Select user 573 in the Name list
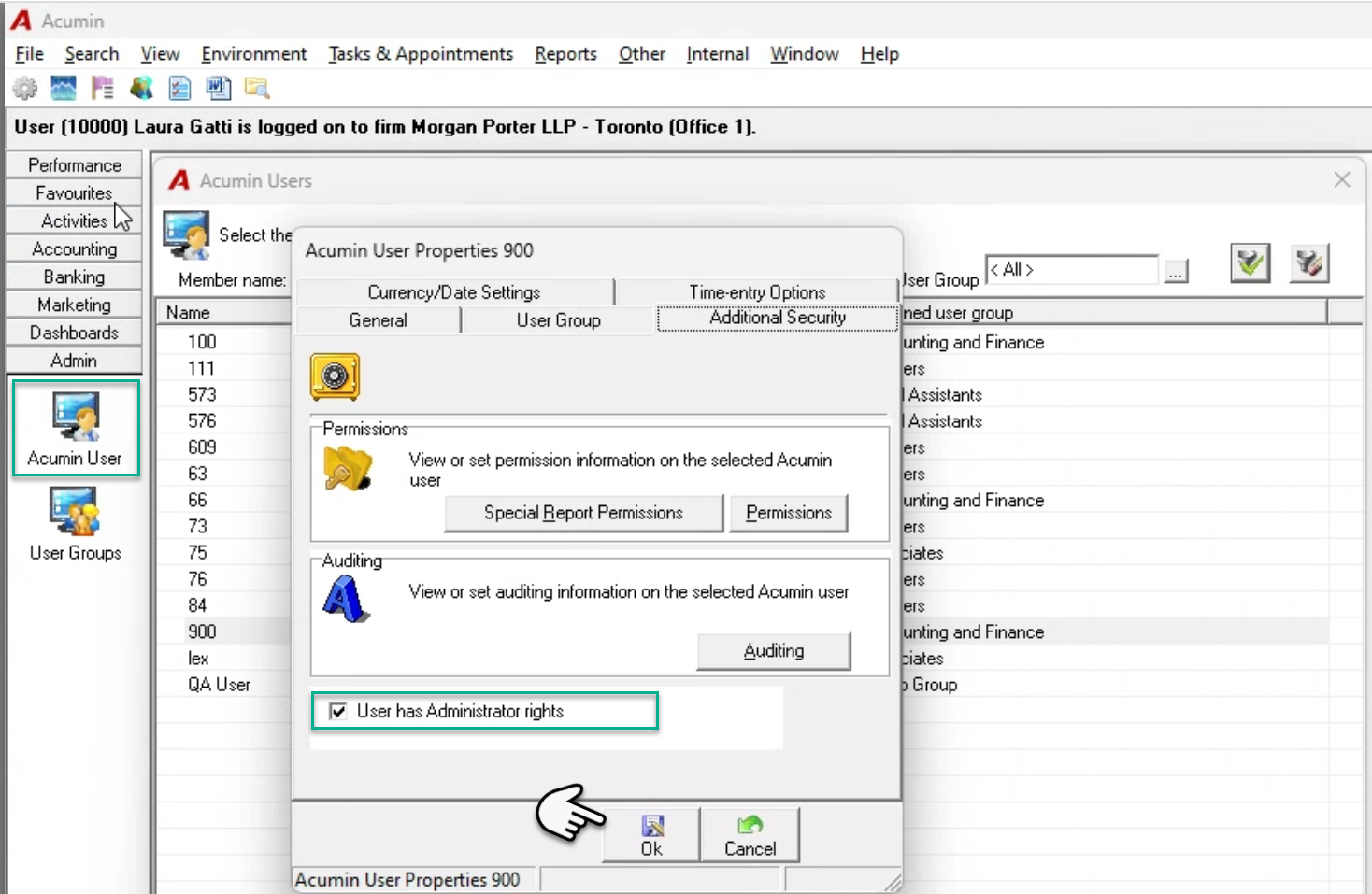Viewport: 1372px width, 894px height. tap(202, 395)
